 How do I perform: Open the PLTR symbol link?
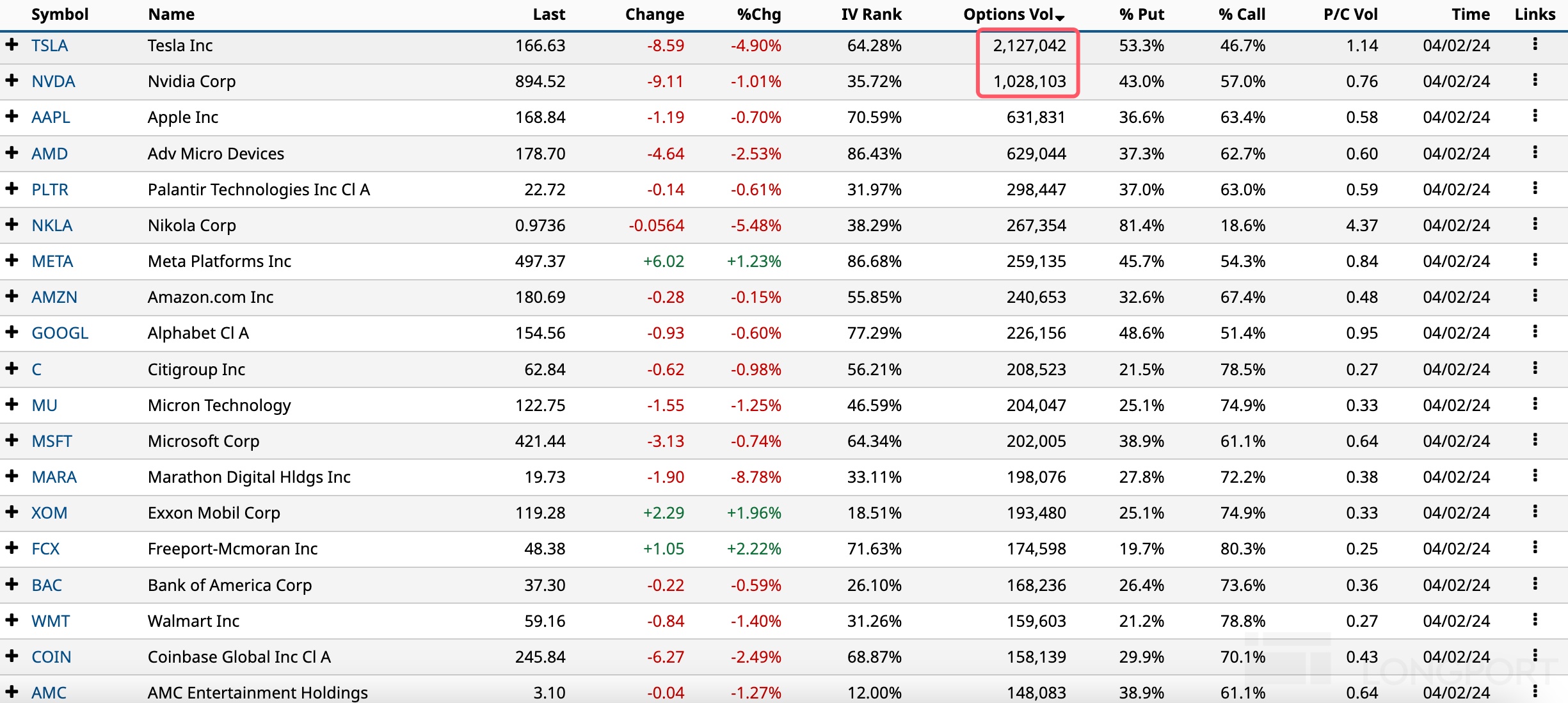coord(50,190)
